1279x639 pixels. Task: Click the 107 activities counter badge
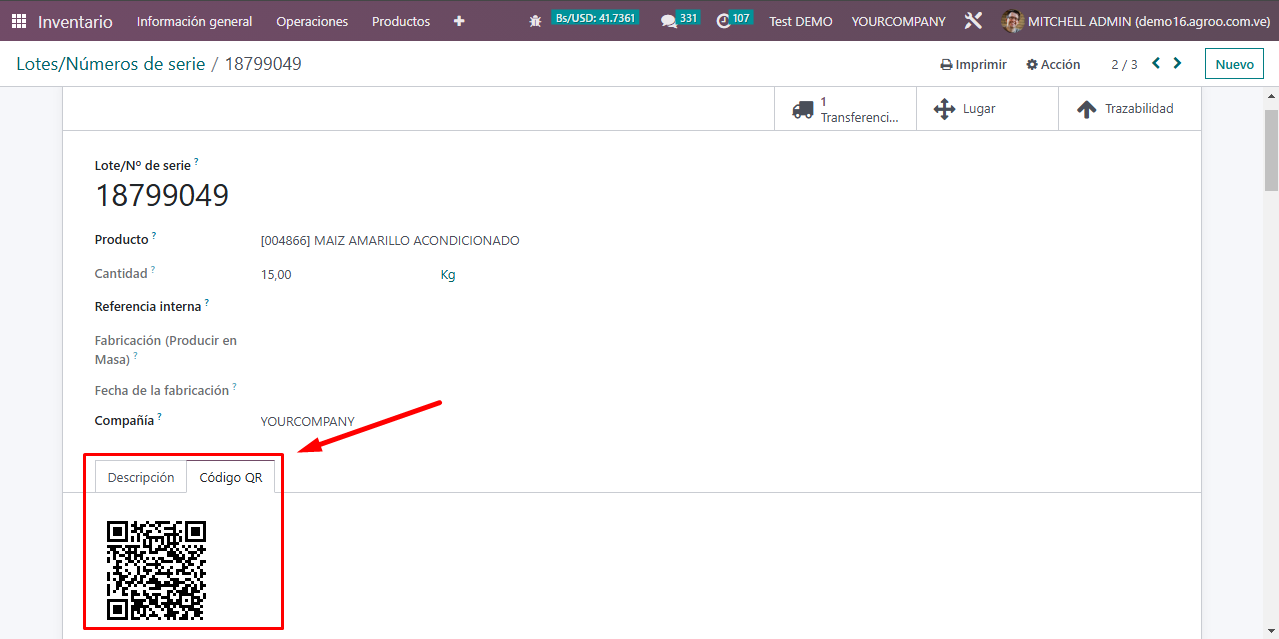[x=741, y=18]
